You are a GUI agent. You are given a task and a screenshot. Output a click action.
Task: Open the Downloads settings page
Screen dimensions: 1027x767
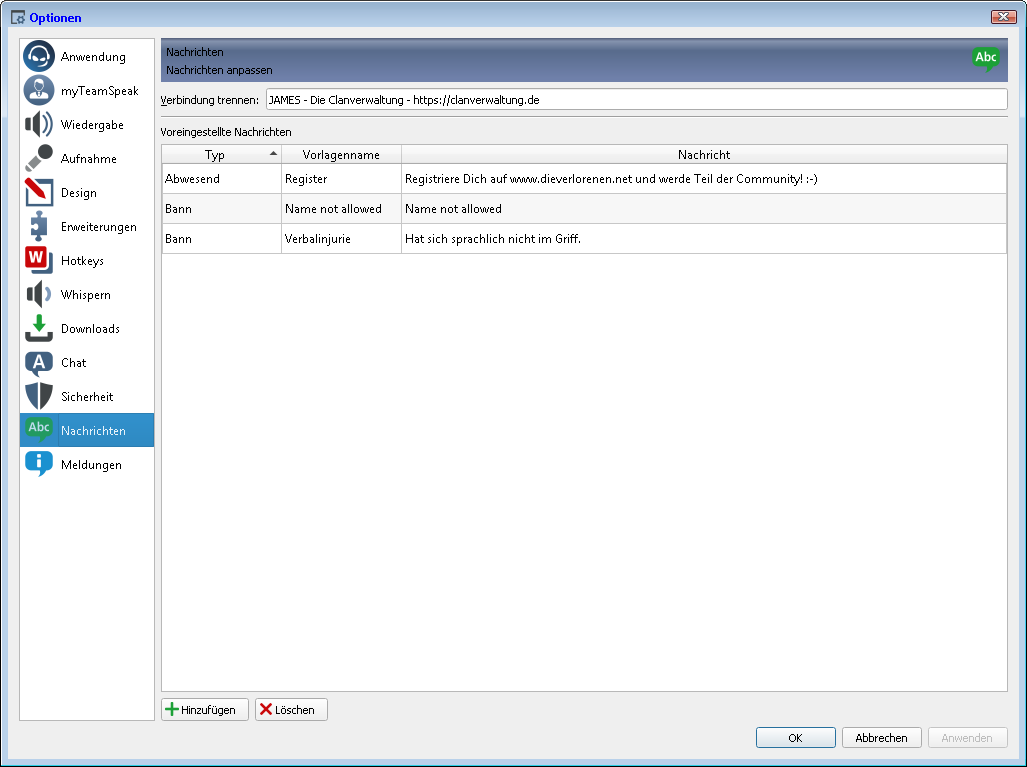point(87,329)
